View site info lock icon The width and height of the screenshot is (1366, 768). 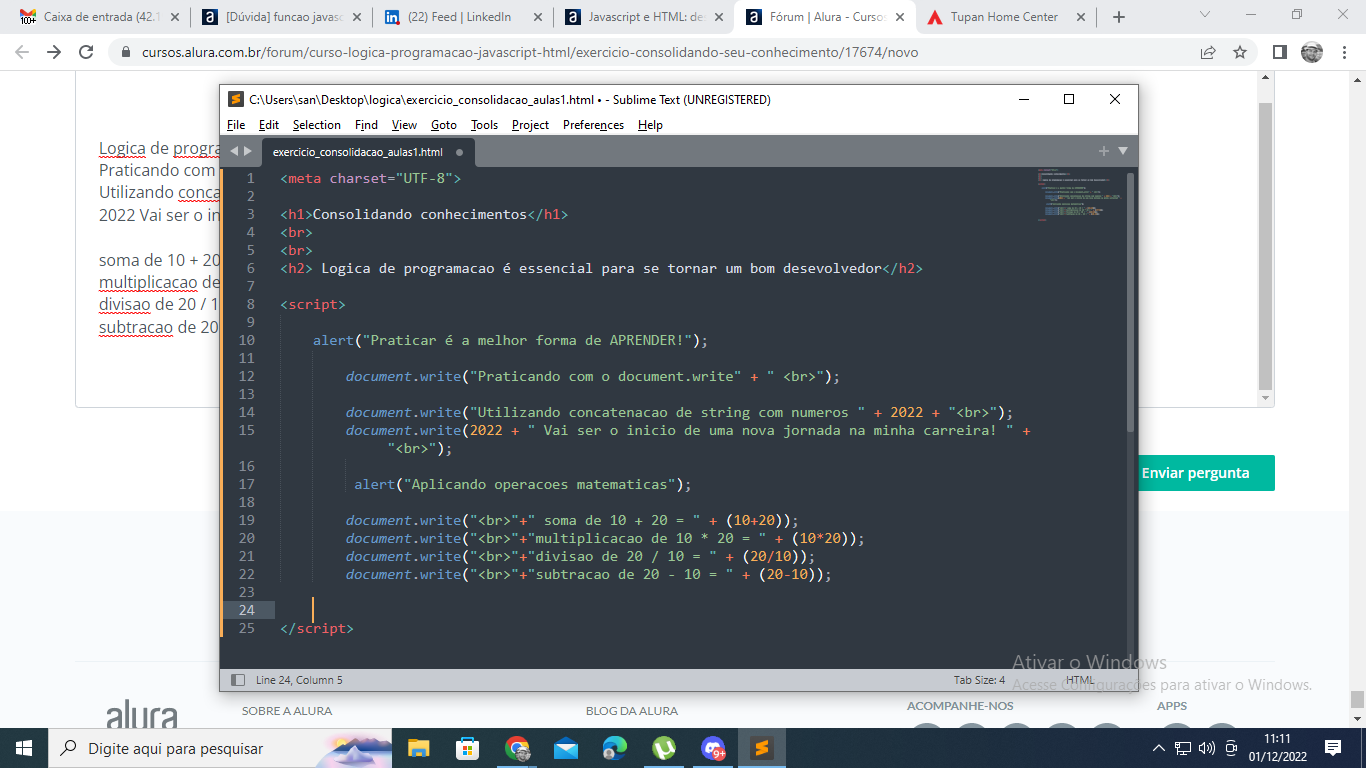(126, 52)
